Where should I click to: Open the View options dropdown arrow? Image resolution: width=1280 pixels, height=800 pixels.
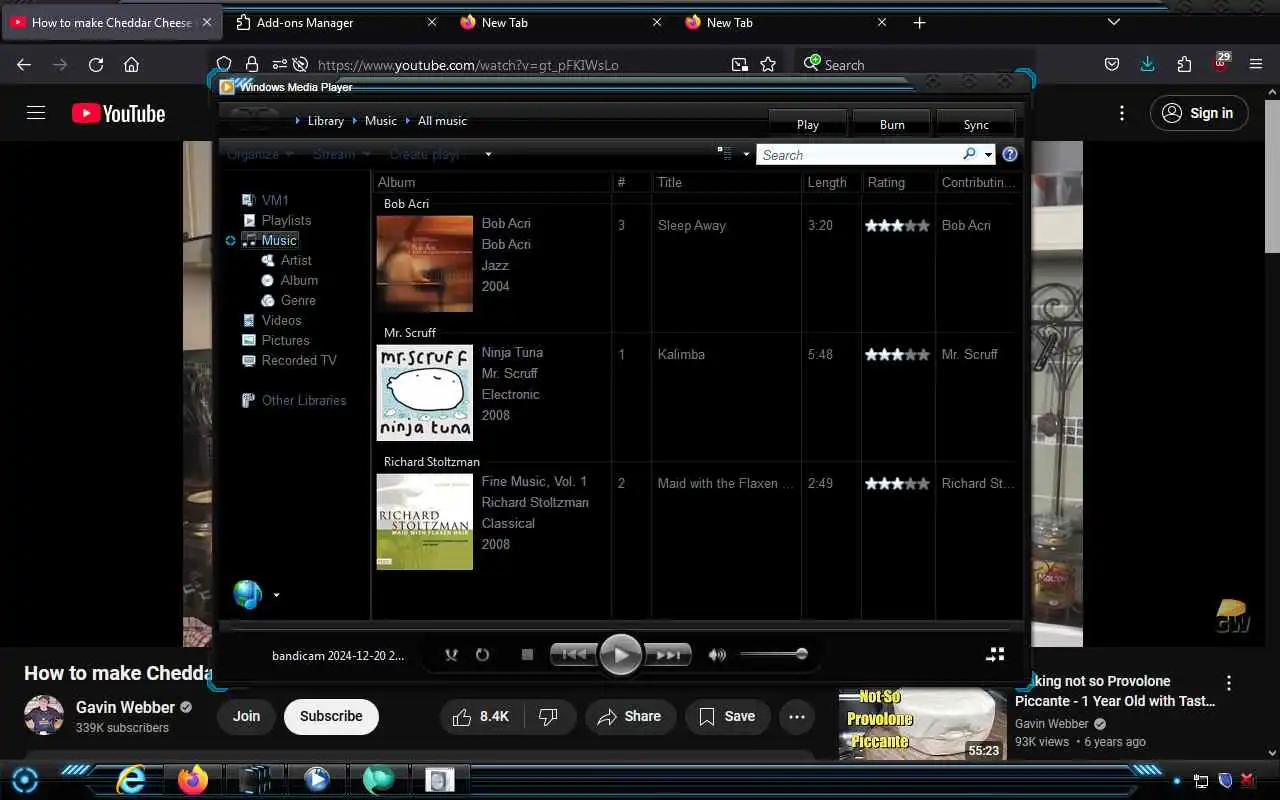(746, 155)
